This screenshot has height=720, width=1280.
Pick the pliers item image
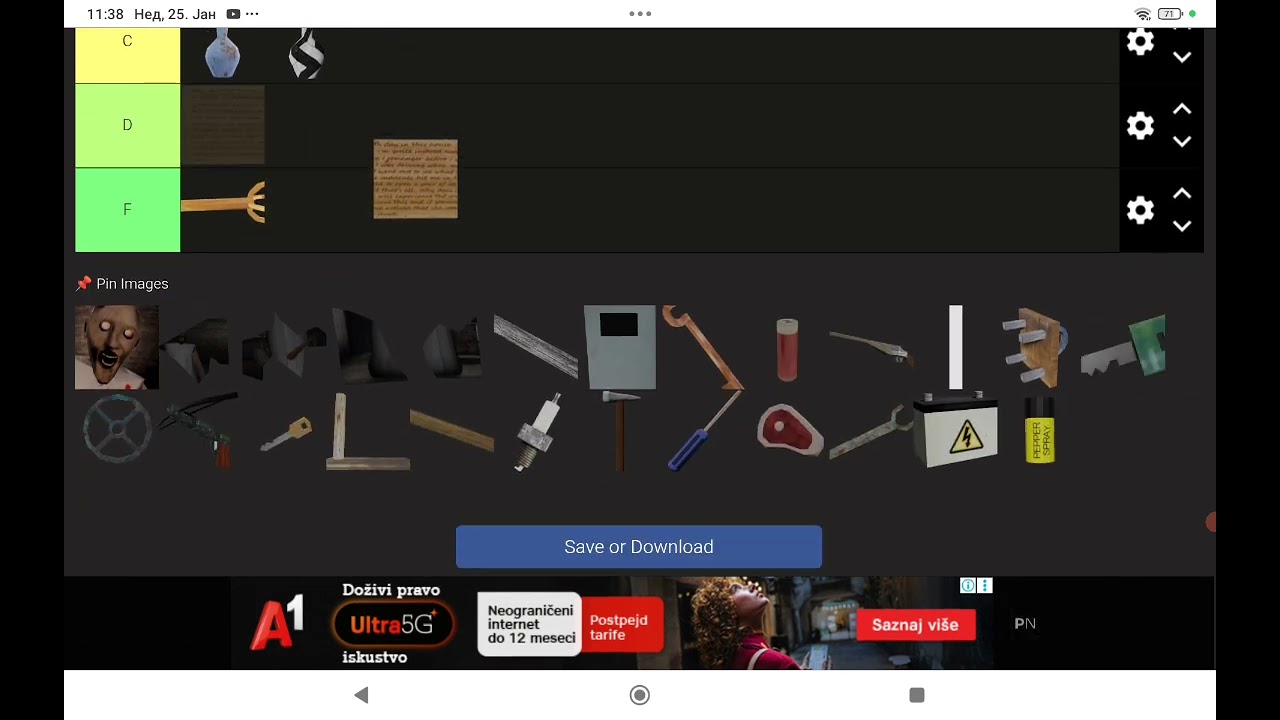(x=871, y=347)
